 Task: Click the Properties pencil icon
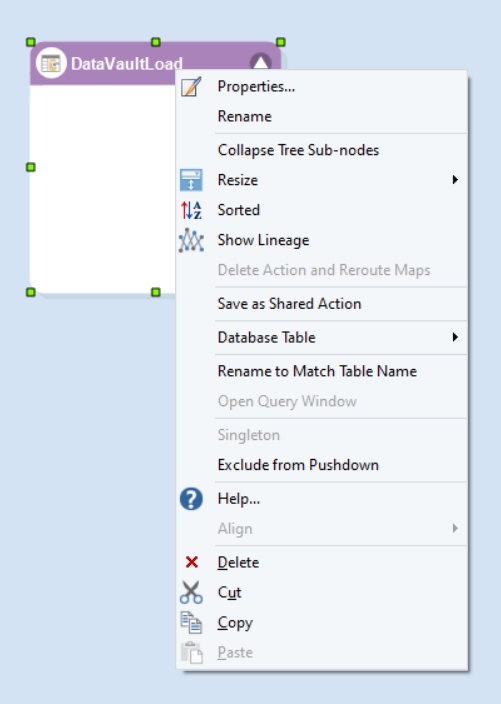pos(191,86)
